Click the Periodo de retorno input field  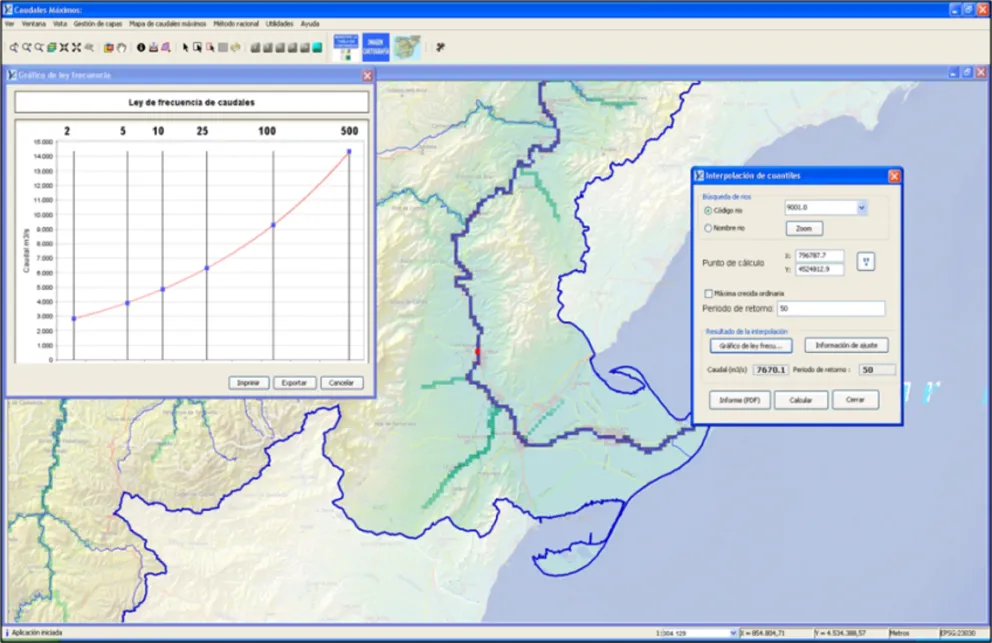point(831,309)
